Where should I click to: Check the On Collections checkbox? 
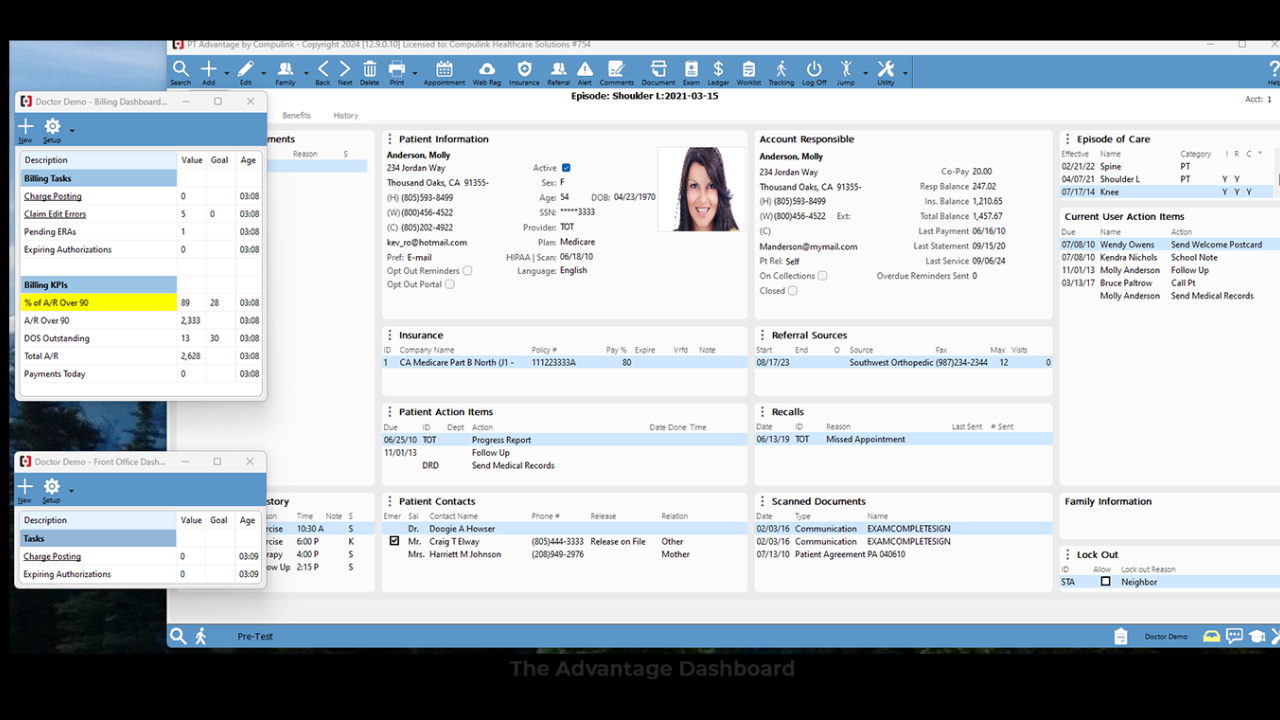tap(823, 275)
